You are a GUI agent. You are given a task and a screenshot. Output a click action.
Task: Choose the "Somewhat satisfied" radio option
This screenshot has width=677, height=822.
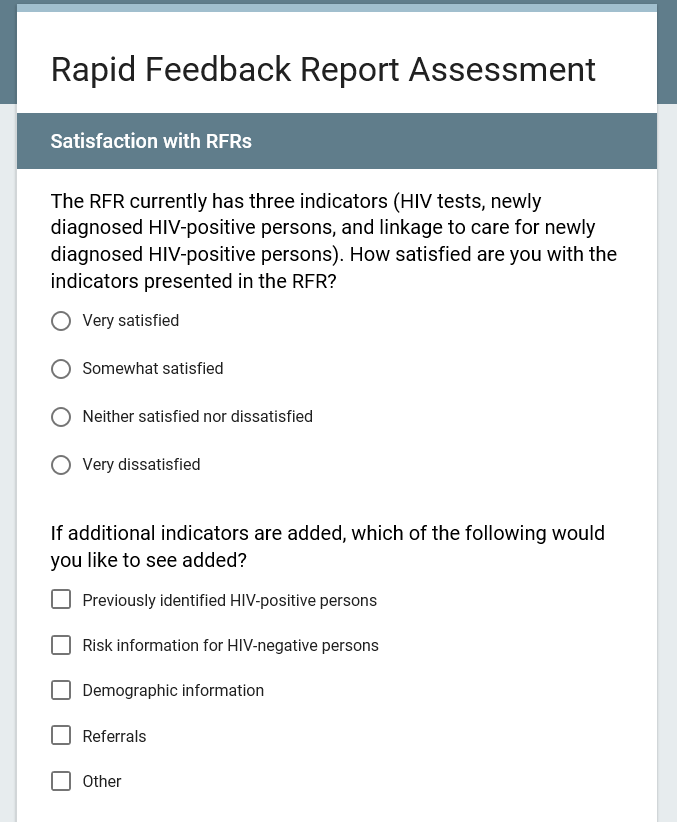point(61,369)
